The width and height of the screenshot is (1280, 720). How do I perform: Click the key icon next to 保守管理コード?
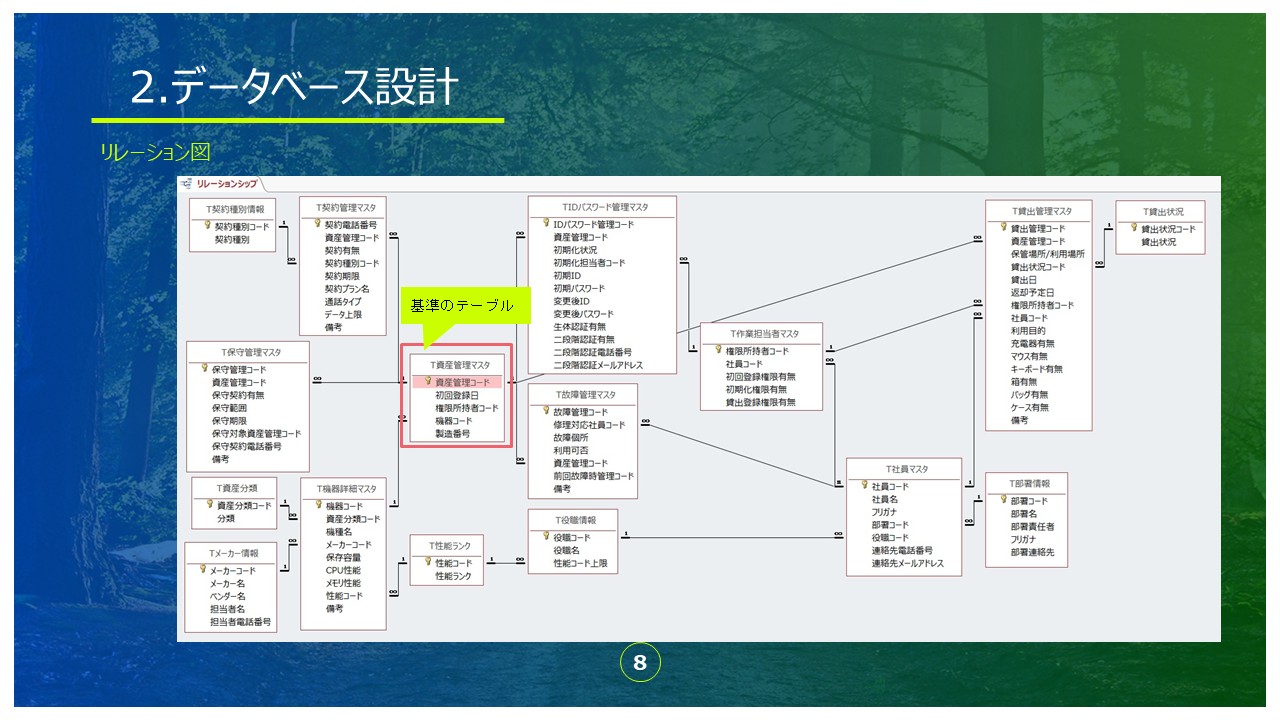click(204, 369)
